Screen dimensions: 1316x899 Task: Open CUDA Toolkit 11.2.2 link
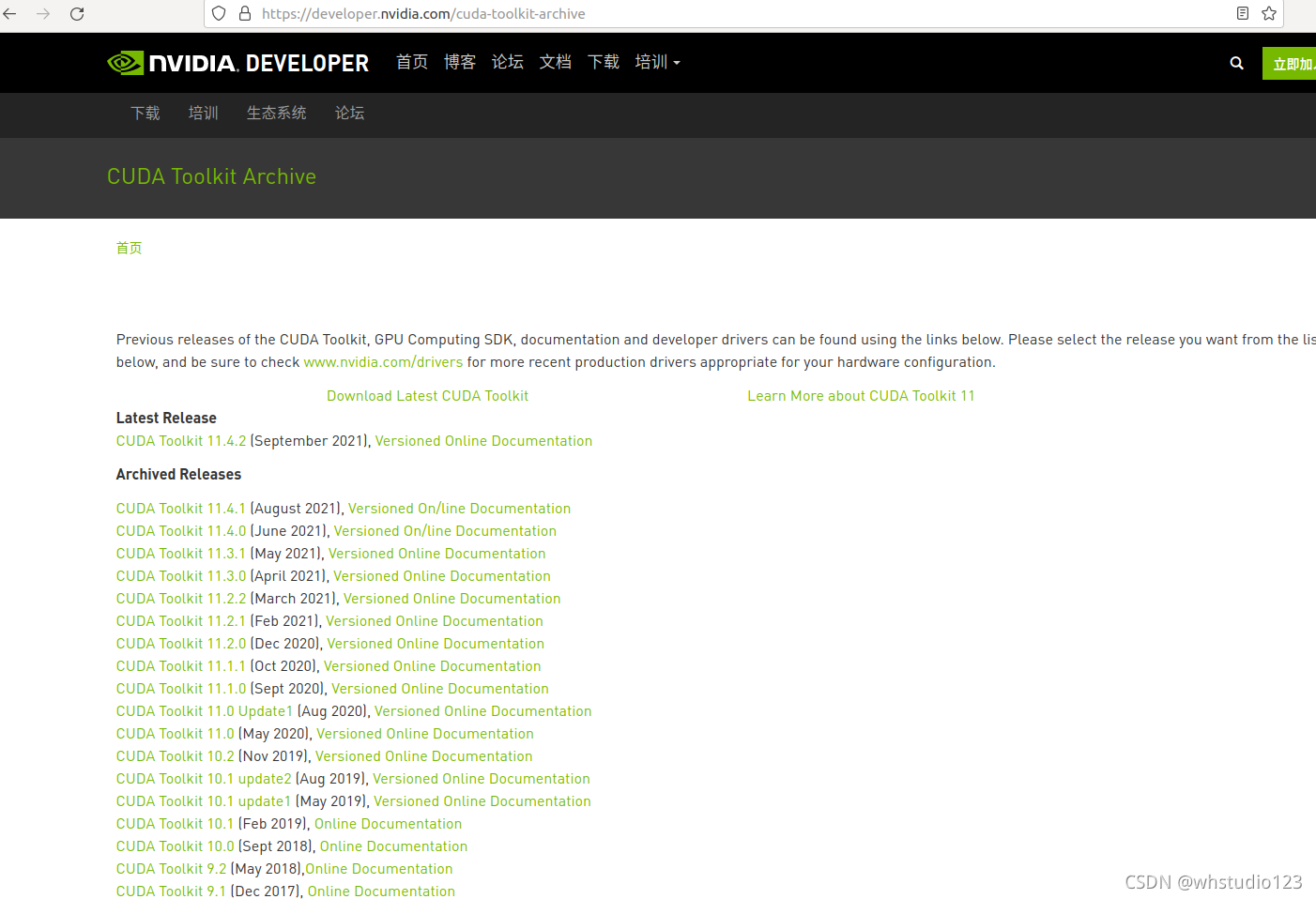coord(181,599)
